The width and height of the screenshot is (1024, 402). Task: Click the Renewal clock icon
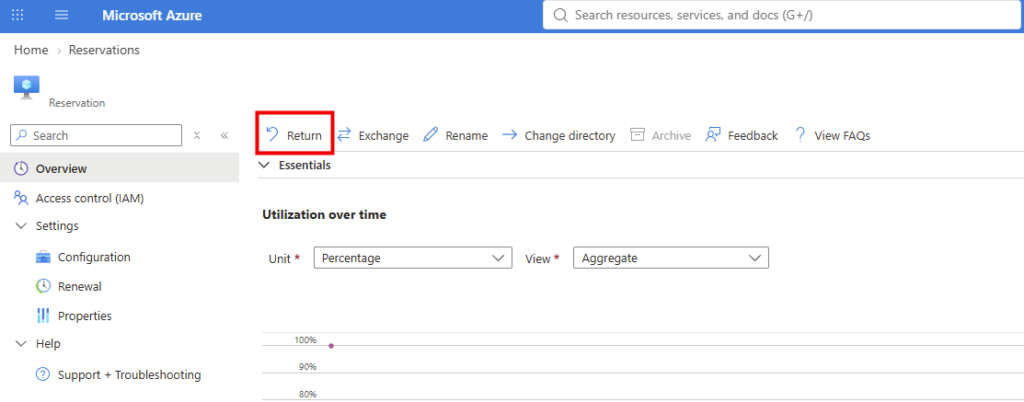(43, 286)
